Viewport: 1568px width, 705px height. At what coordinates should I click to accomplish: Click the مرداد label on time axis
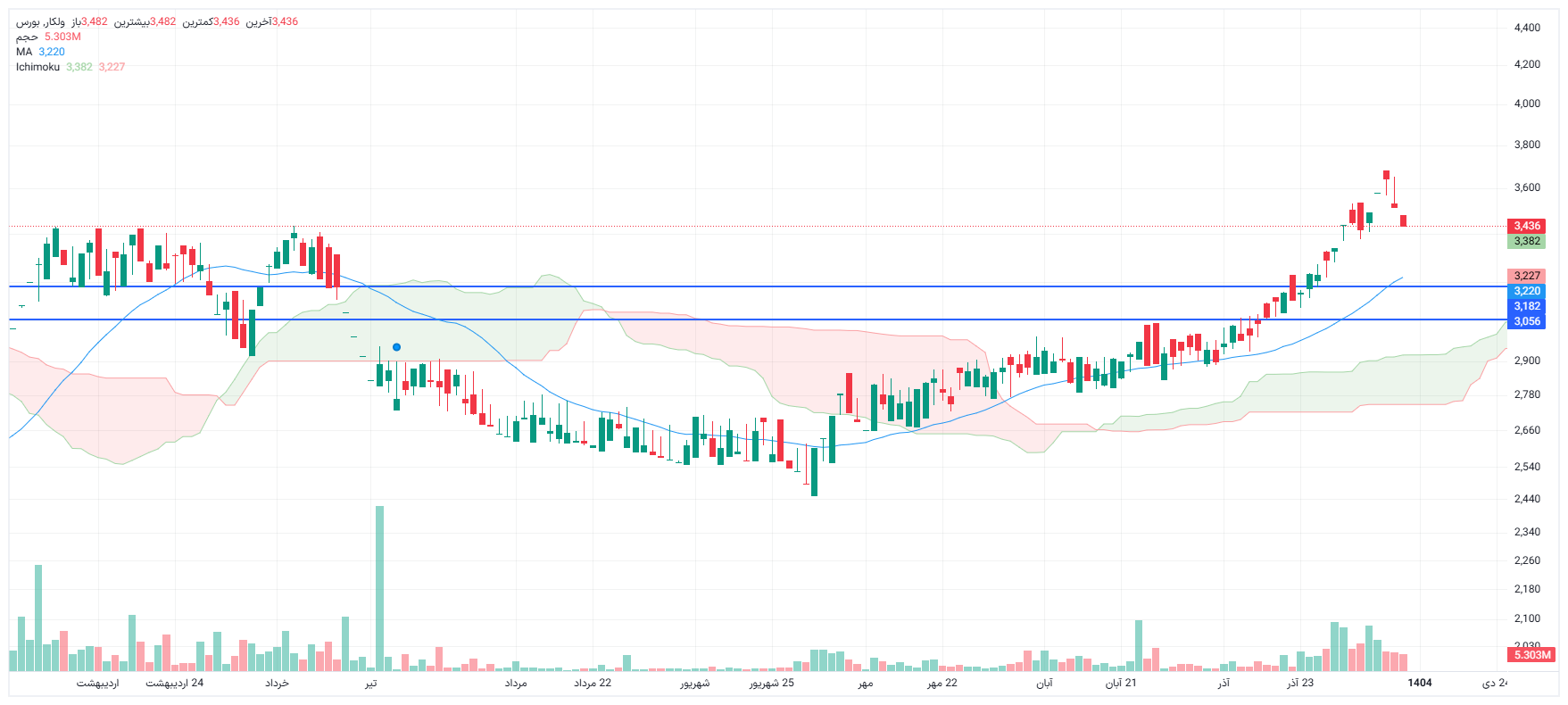pos(516,683)
